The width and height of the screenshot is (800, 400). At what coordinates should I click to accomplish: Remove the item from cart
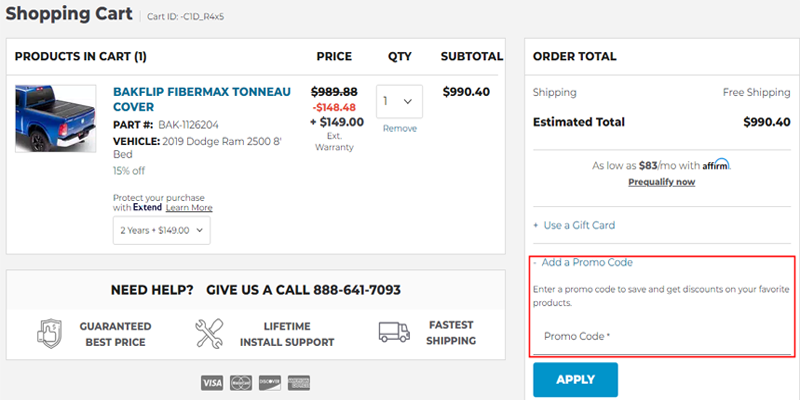(x=400, y=129)
